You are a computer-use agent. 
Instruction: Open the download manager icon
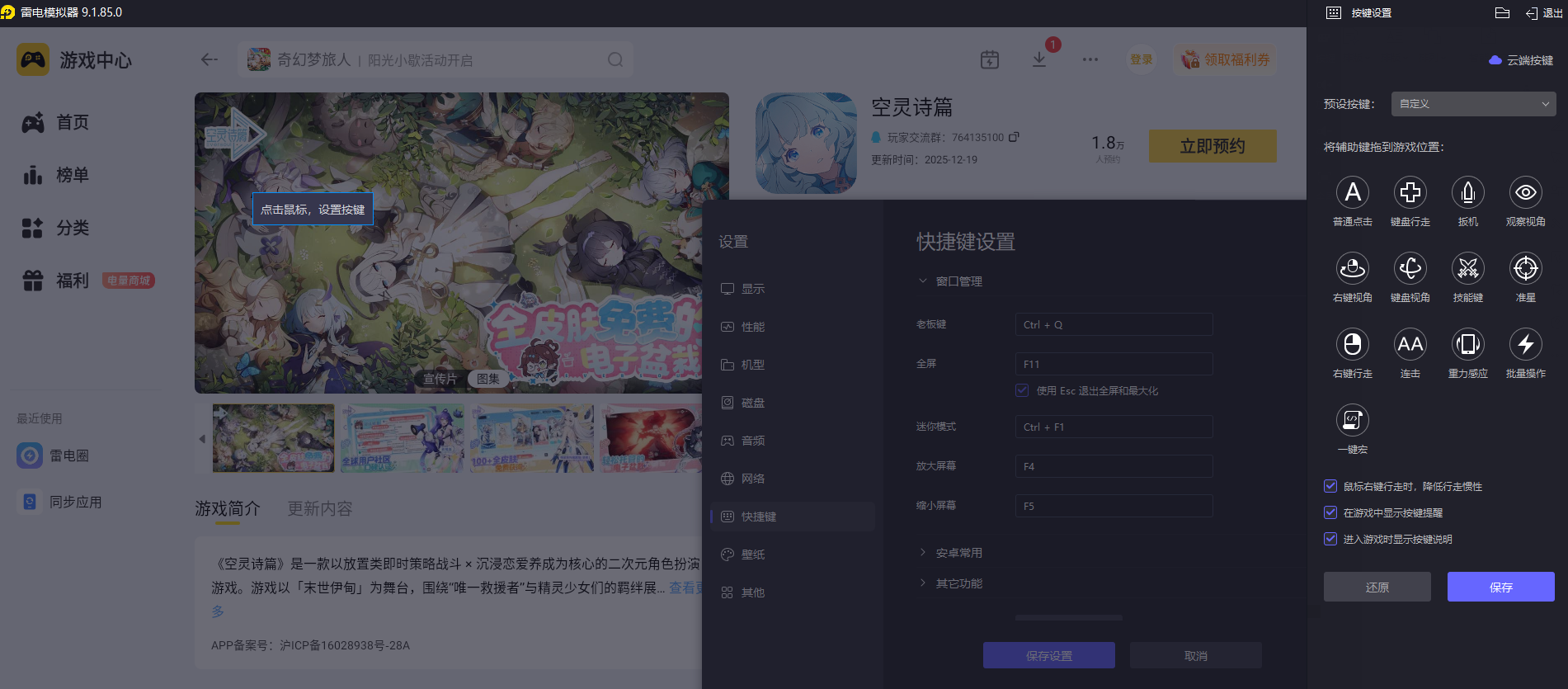click(x=1039, y=59)
